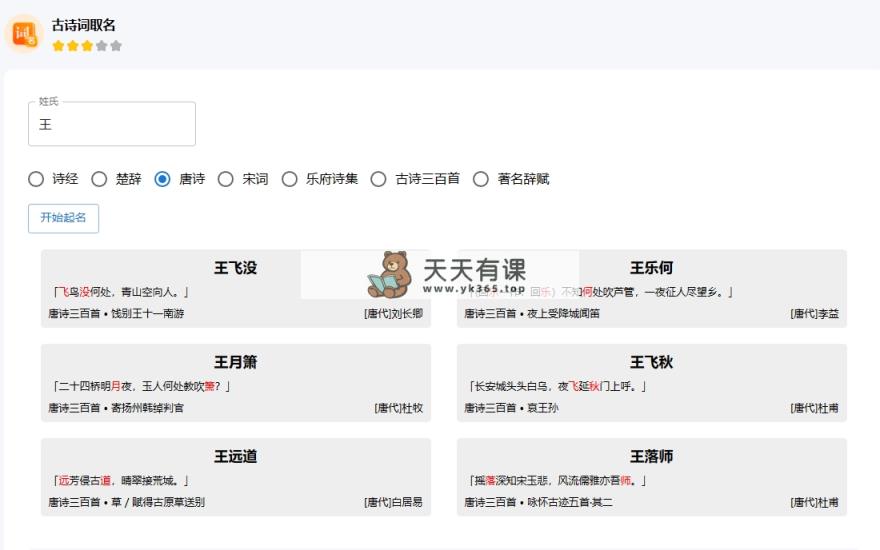880x550 pixels.
Task: Click author label [唐代]刘长卿
Action: click(x=393, y=314)
